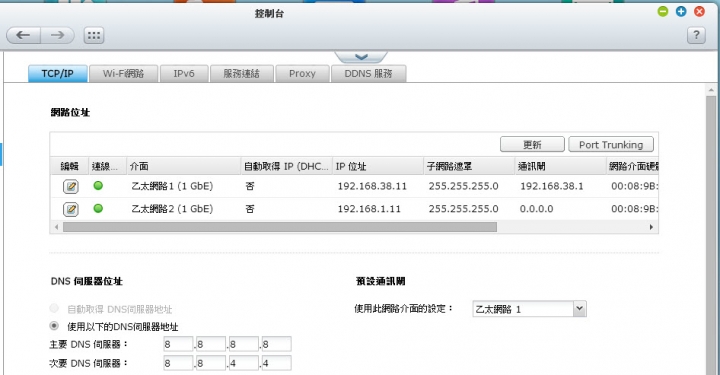Screen dimensions: 720x375
Task: Click the first octet of the 次要 DNS 伺服器 field
Action: coord(178,363)
